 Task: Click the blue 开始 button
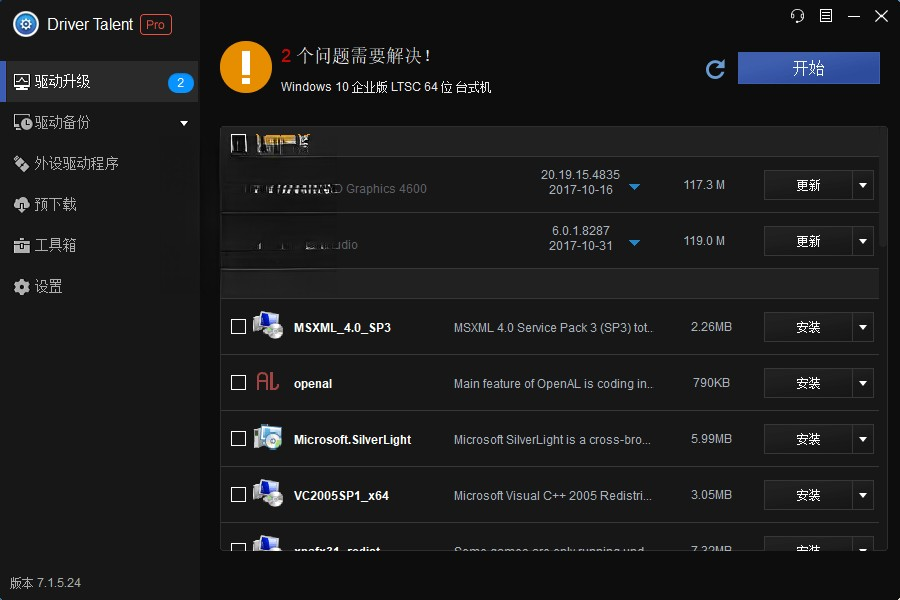point(808,68)
